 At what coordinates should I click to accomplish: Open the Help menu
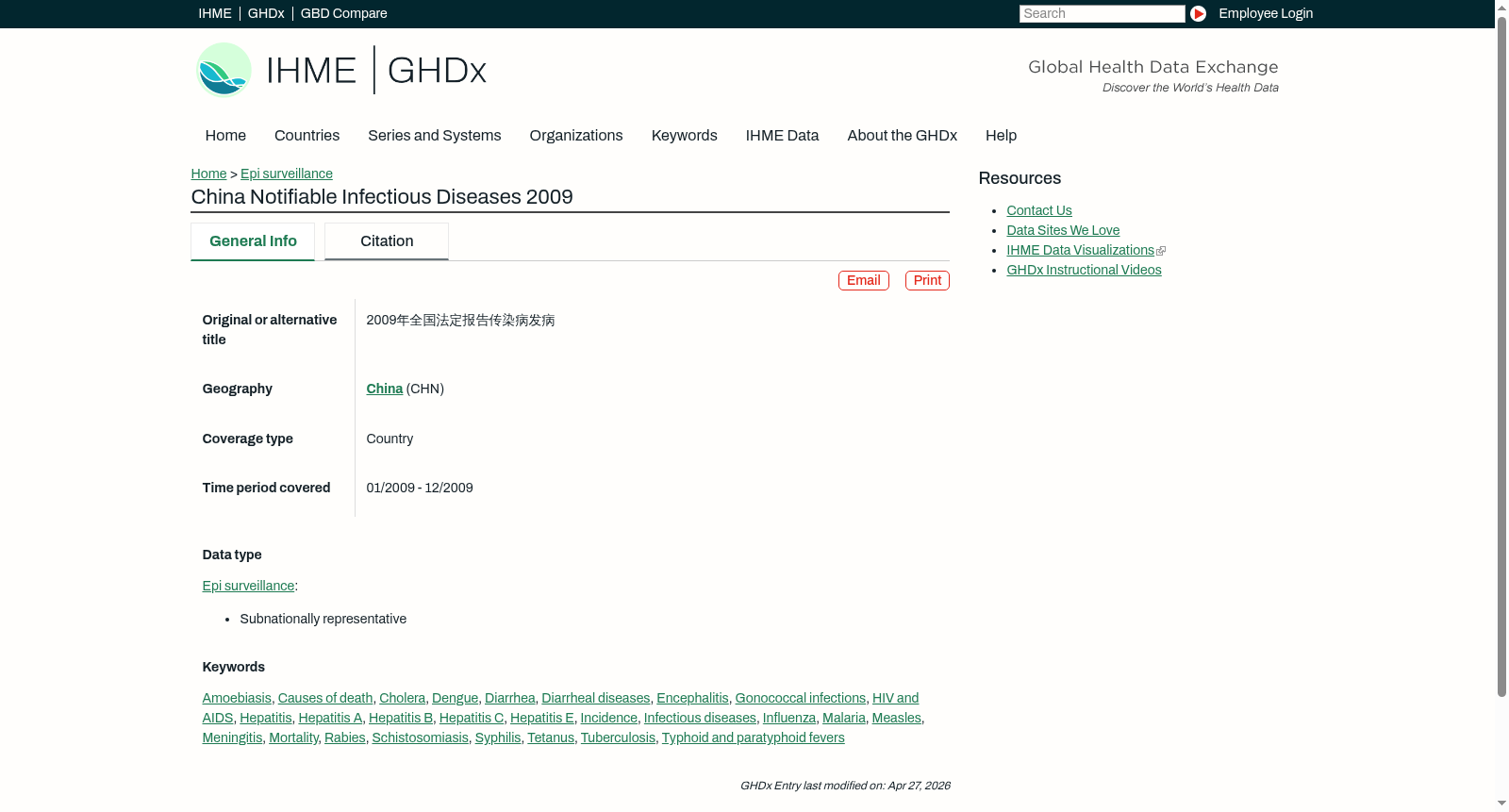[1001, 136]
